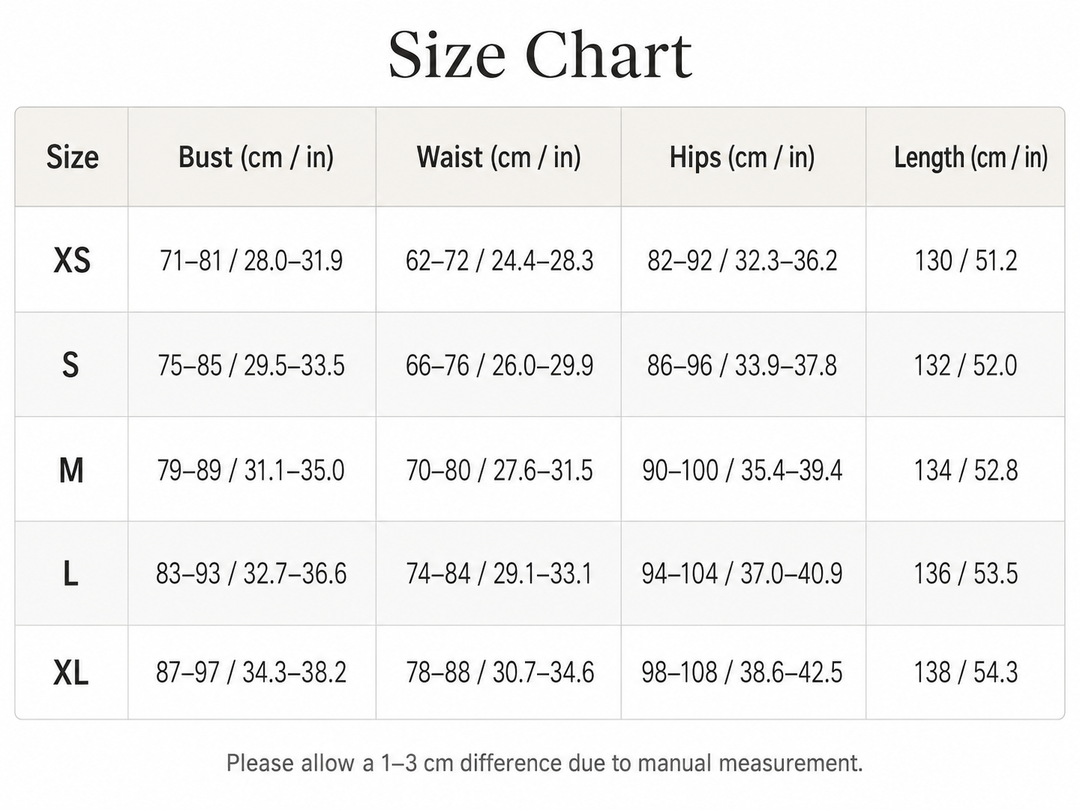Image resolution: width=1080 pixels, height=810 pixels.
Task: Click XS bust value 71–81 / 28.0–31.9
Action: (x=251, y=261)
